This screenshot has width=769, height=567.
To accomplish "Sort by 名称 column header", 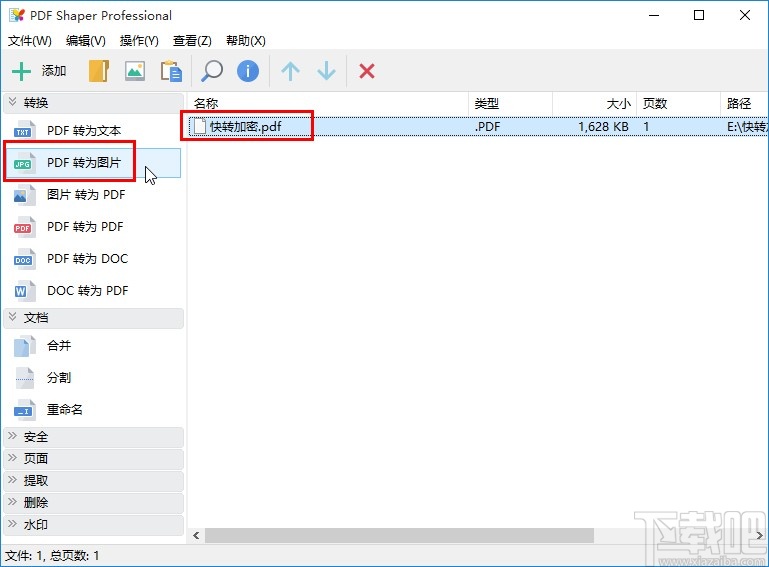I will click(x=329, y=103).
